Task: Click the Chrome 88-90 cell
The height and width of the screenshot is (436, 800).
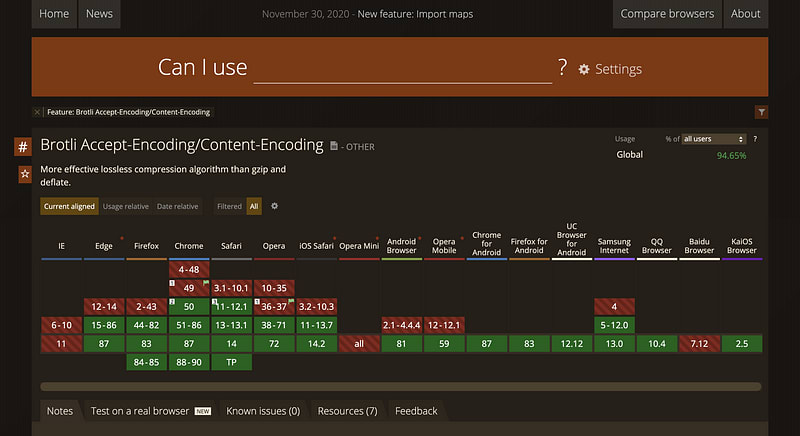Action: coord(189,362)
